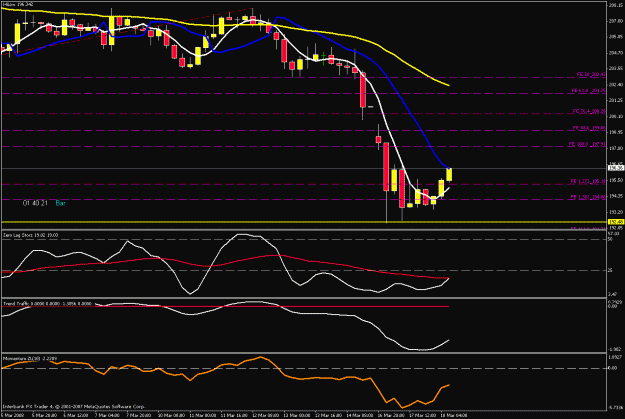625x419 pixels.
Task: Click the 193.20 value on price scale
Action: 616,212
